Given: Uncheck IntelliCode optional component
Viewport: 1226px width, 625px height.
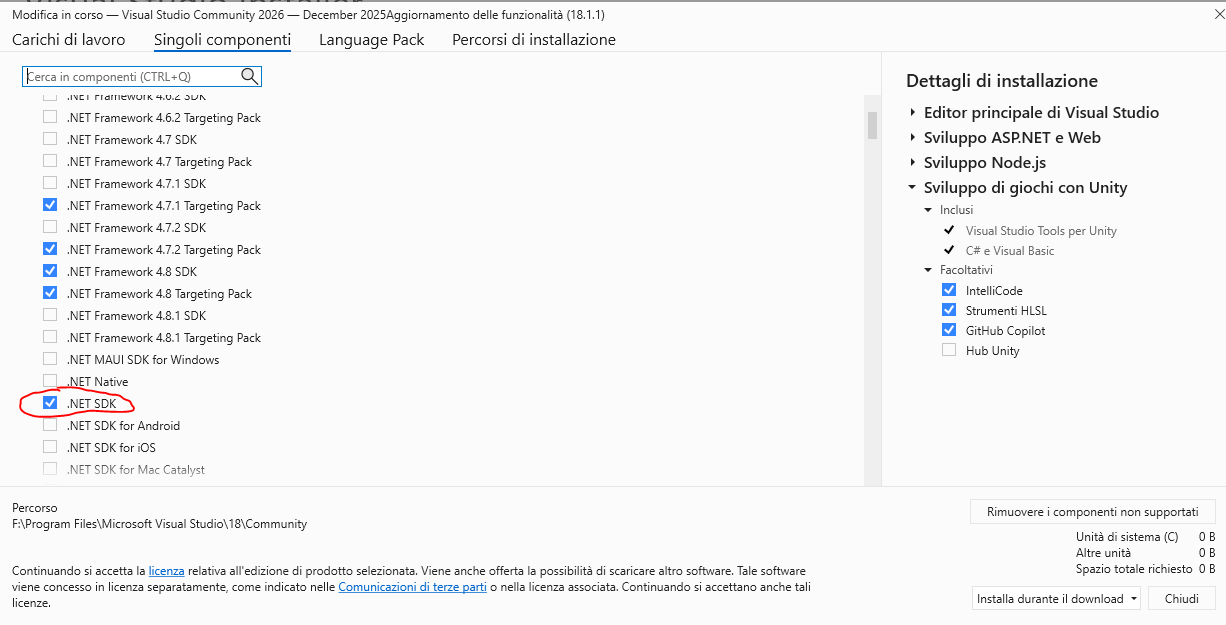Looking at the screenshot, I should pos(949,290).
